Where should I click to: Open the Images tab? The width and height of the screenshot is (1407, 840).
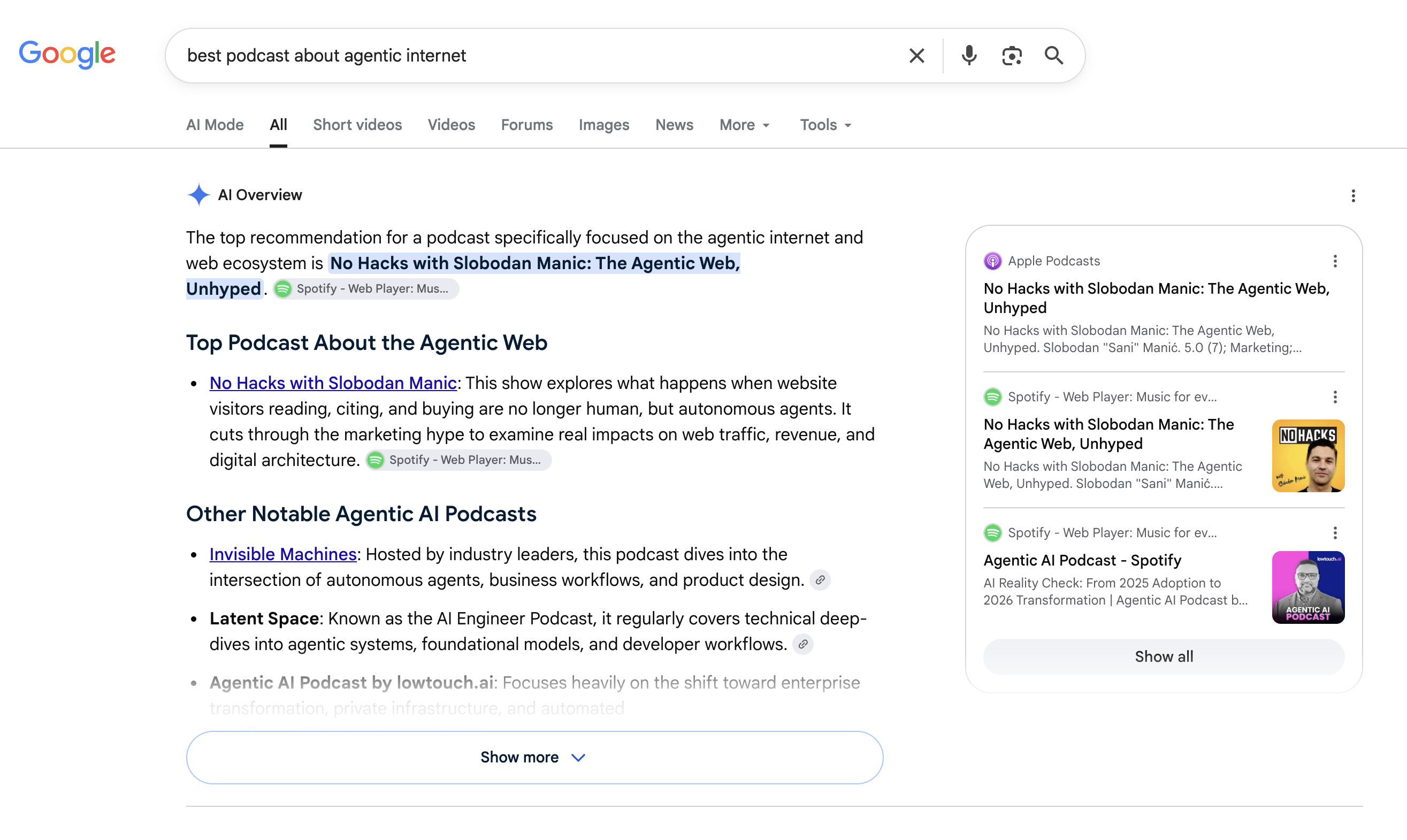604,125
